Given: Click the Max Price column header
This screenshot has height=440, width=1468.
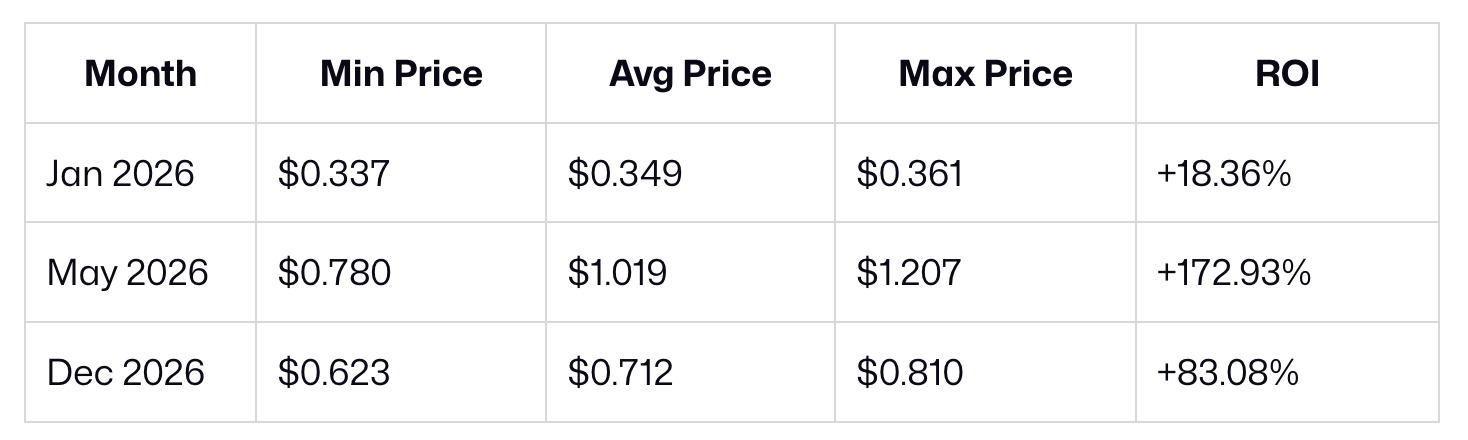Looking at the screenshot, I should coord(985,74).
